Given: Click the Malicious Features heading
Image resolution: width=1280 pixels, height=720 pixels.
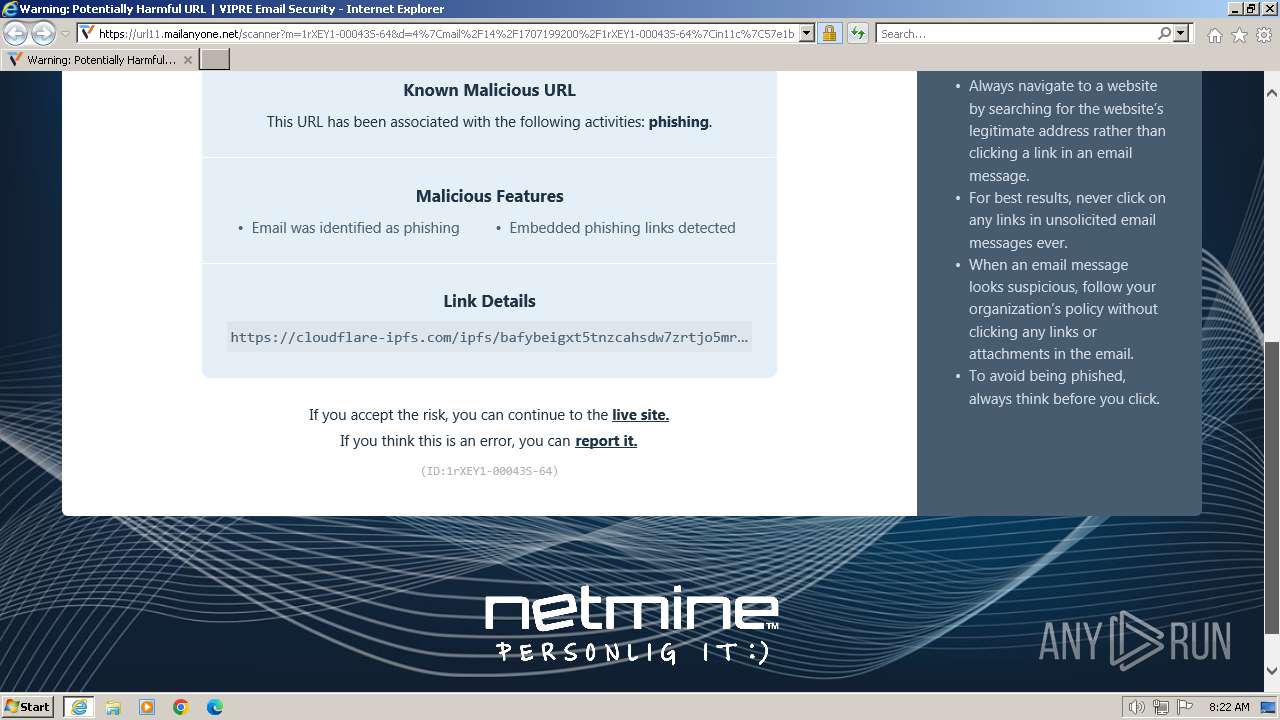Looking at the screenshot, I should 489,196.
